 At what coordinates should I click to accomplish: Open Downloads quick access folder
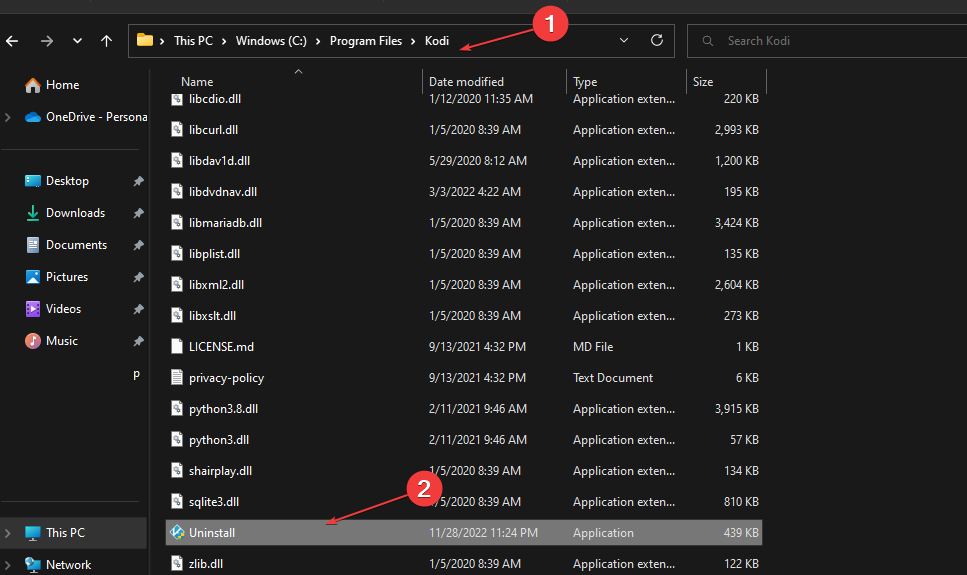click(x=65, y=213)
